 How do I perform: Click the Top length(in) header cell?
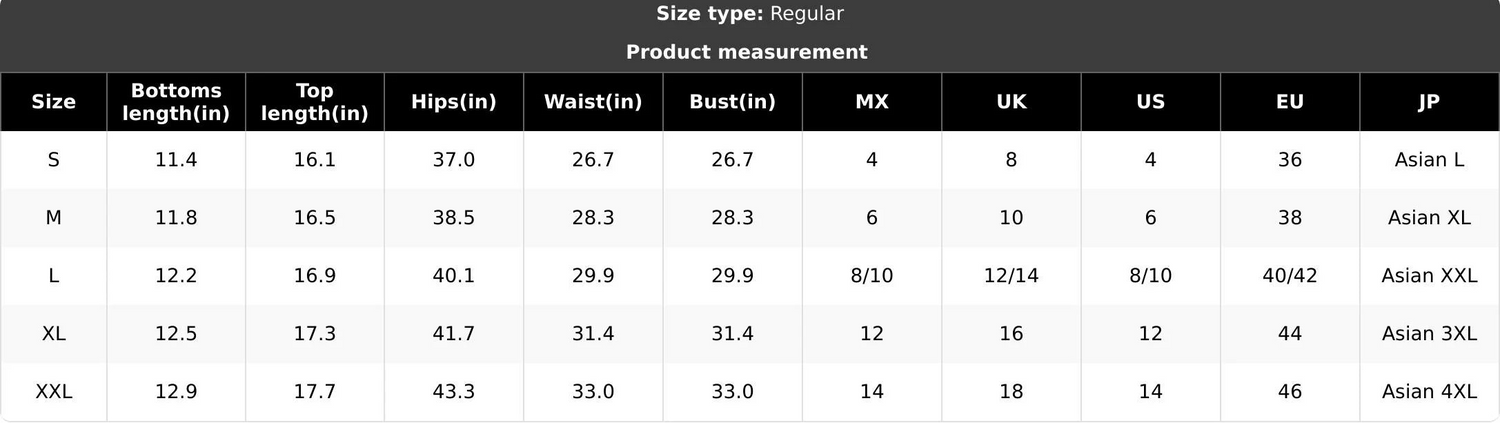pyautogui.click(x=315, y=102)
